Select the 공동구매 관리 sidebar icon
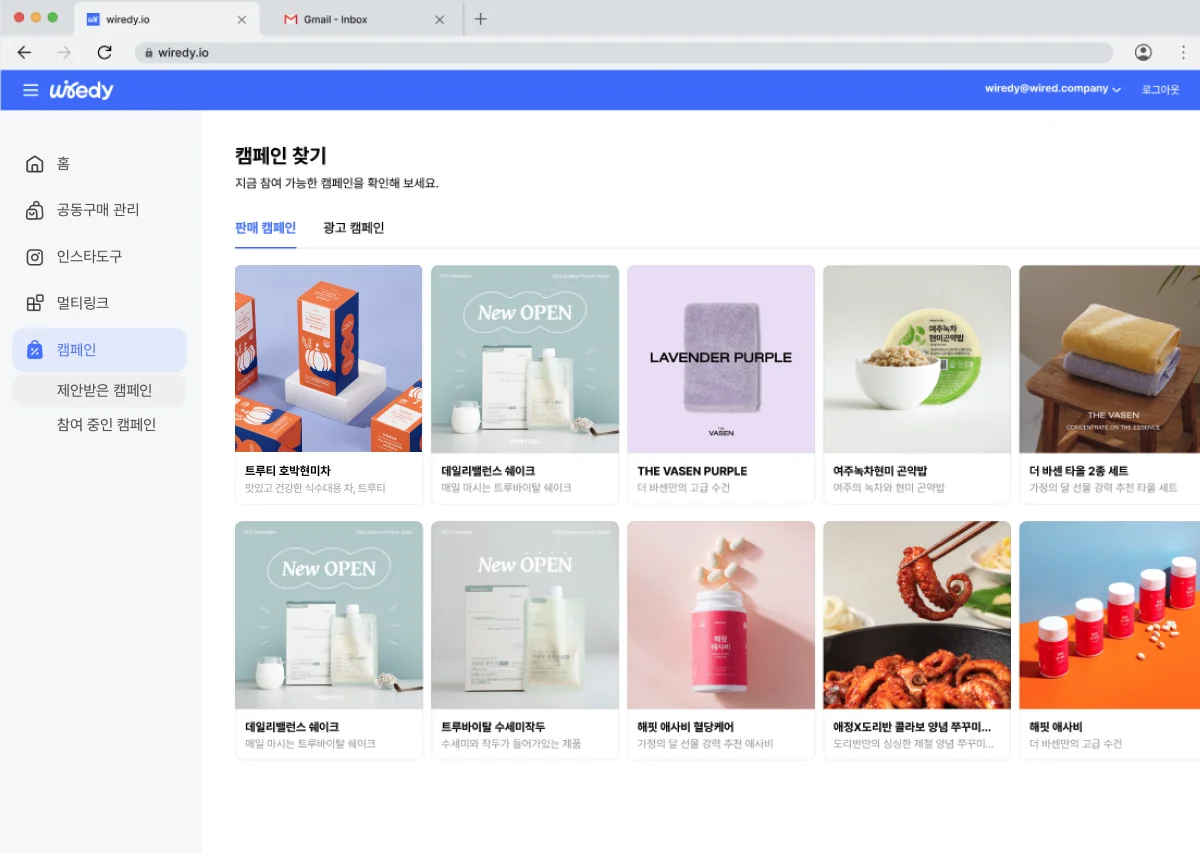This screenshot has height=853, width=1200. click(35, 210)
